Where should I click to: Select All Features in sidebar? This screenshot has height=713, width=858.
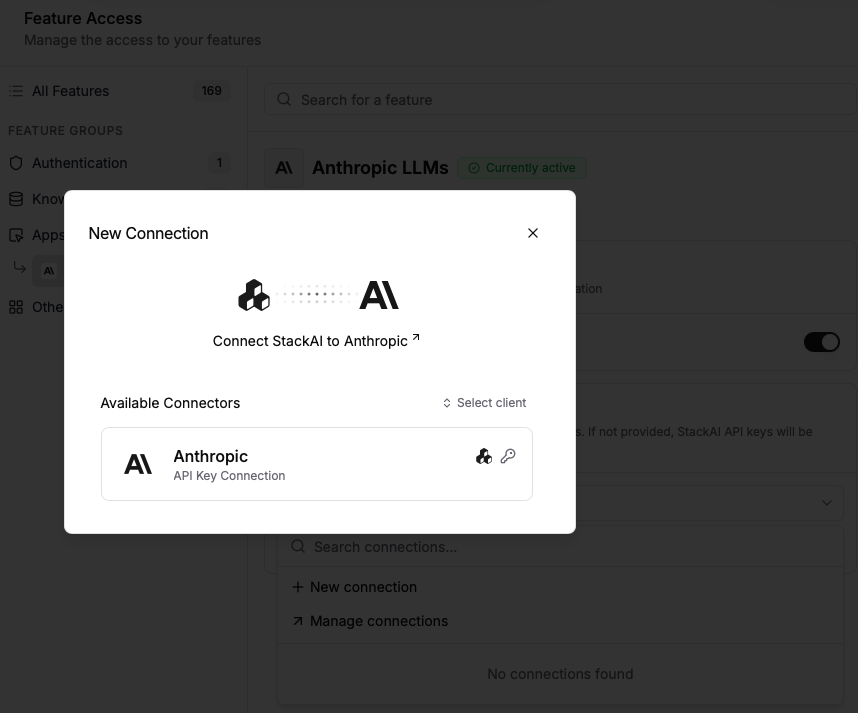click(70, 91)
